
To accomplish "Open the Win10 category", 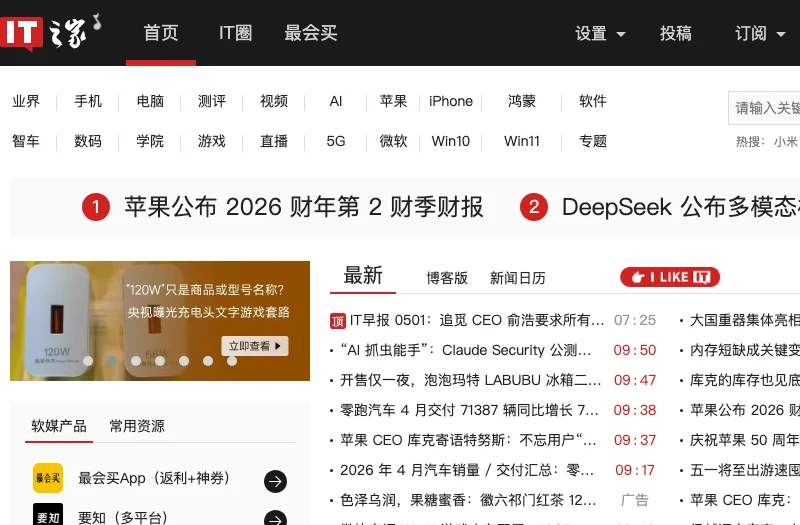I will pos(451,141).
